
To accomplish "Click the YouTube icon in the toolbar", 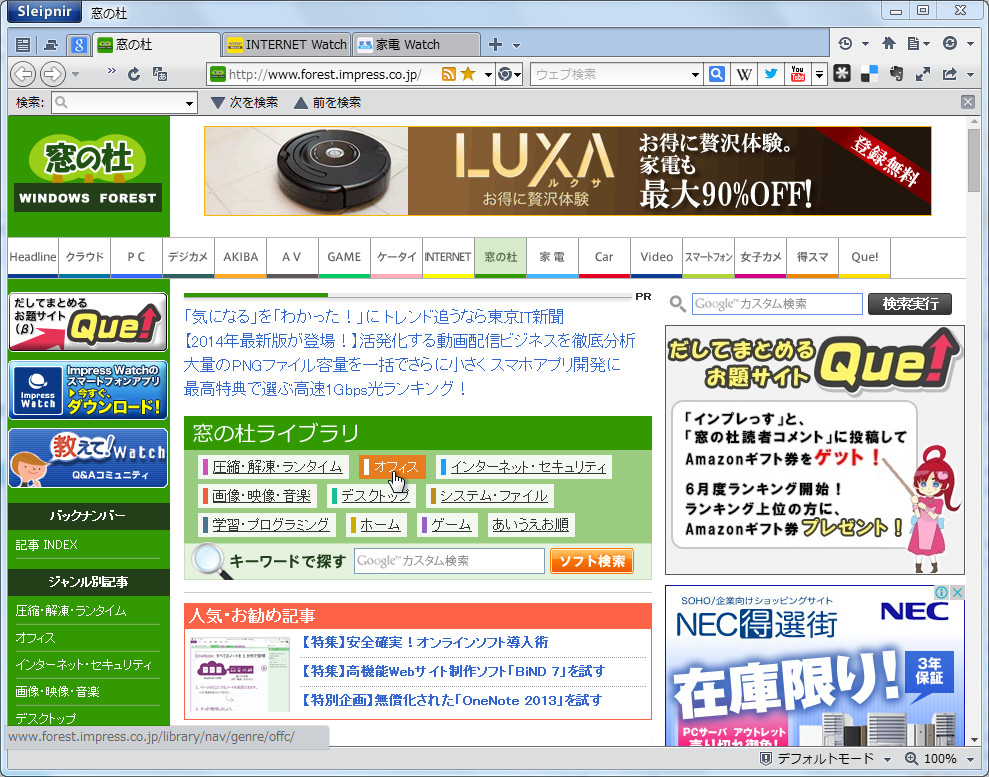I will 797,73.
